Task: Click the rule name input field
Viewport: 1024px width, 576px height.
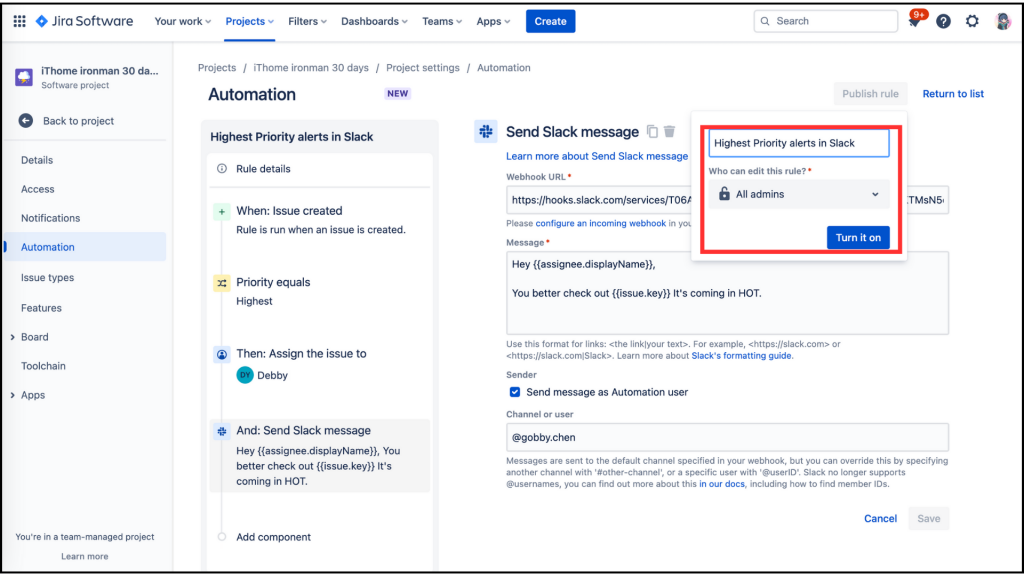Action: (x=799, y=143)
